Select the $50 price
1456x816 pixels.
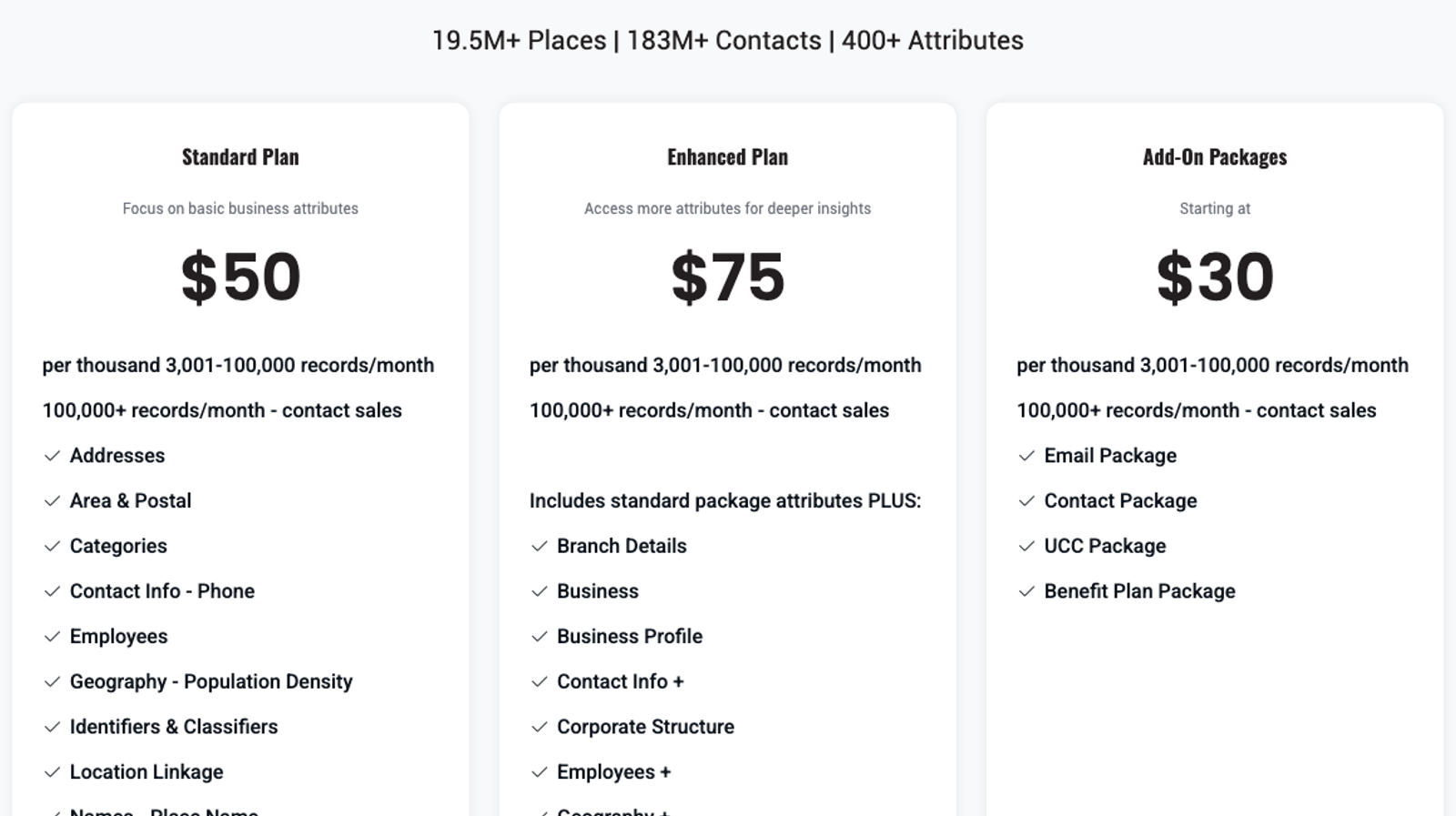point(240,277)
